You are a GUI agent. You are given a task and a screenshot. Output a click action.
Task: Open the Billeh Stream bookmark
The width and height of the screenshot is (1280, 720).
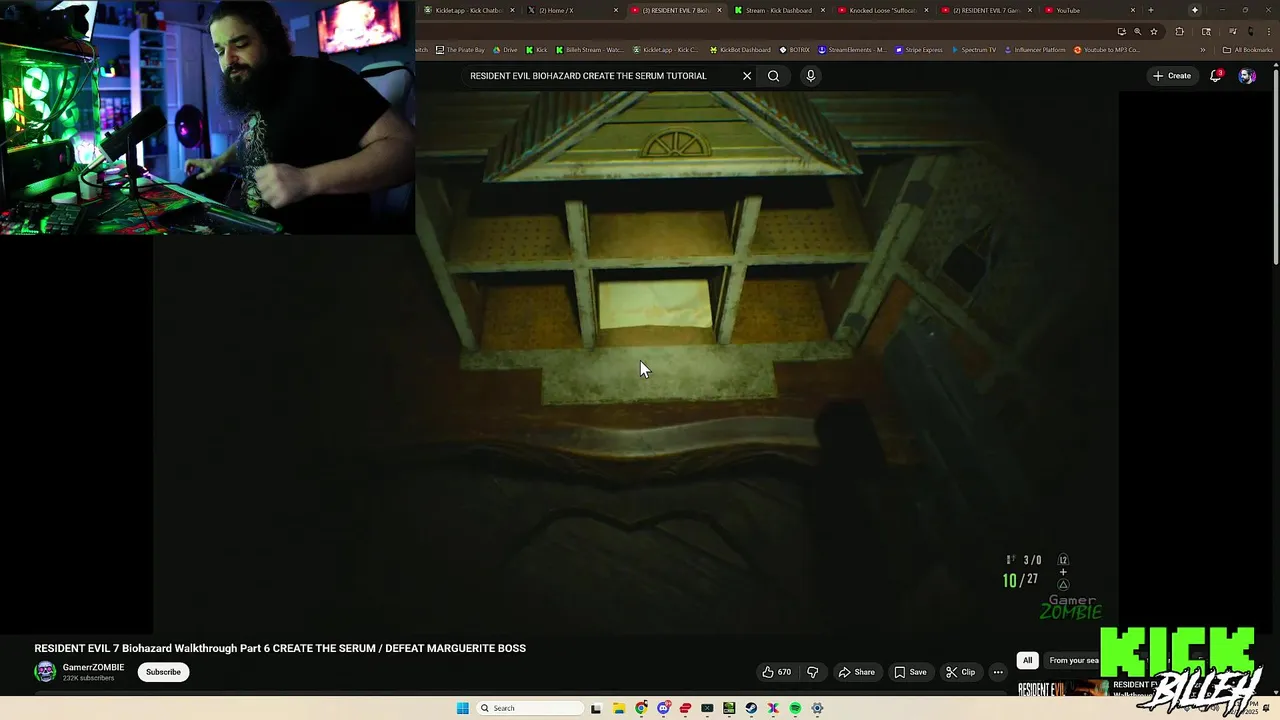588,50
